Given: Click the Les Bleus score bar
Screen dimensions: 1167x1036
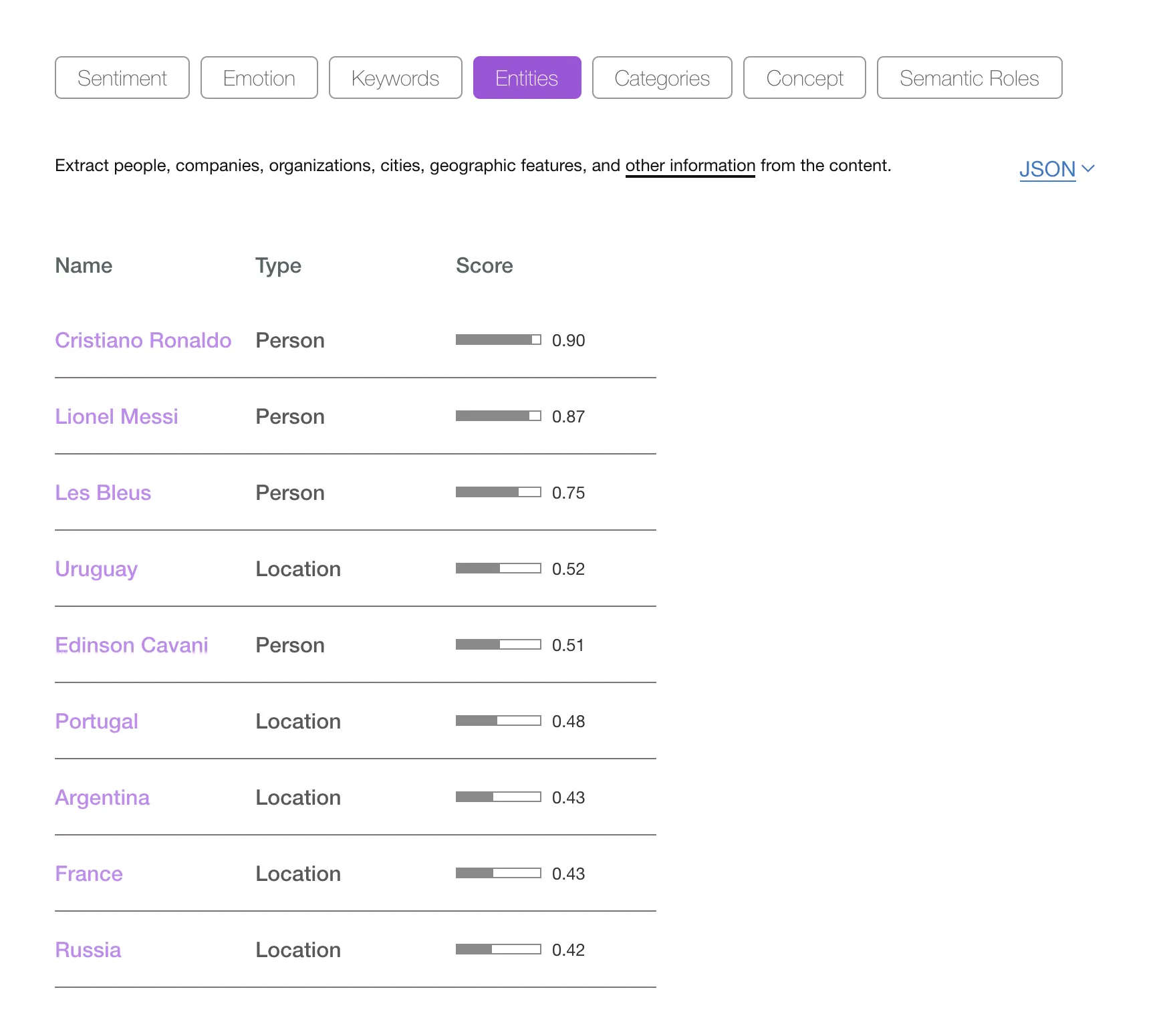Looking at the screenshot, I should 499,492.
